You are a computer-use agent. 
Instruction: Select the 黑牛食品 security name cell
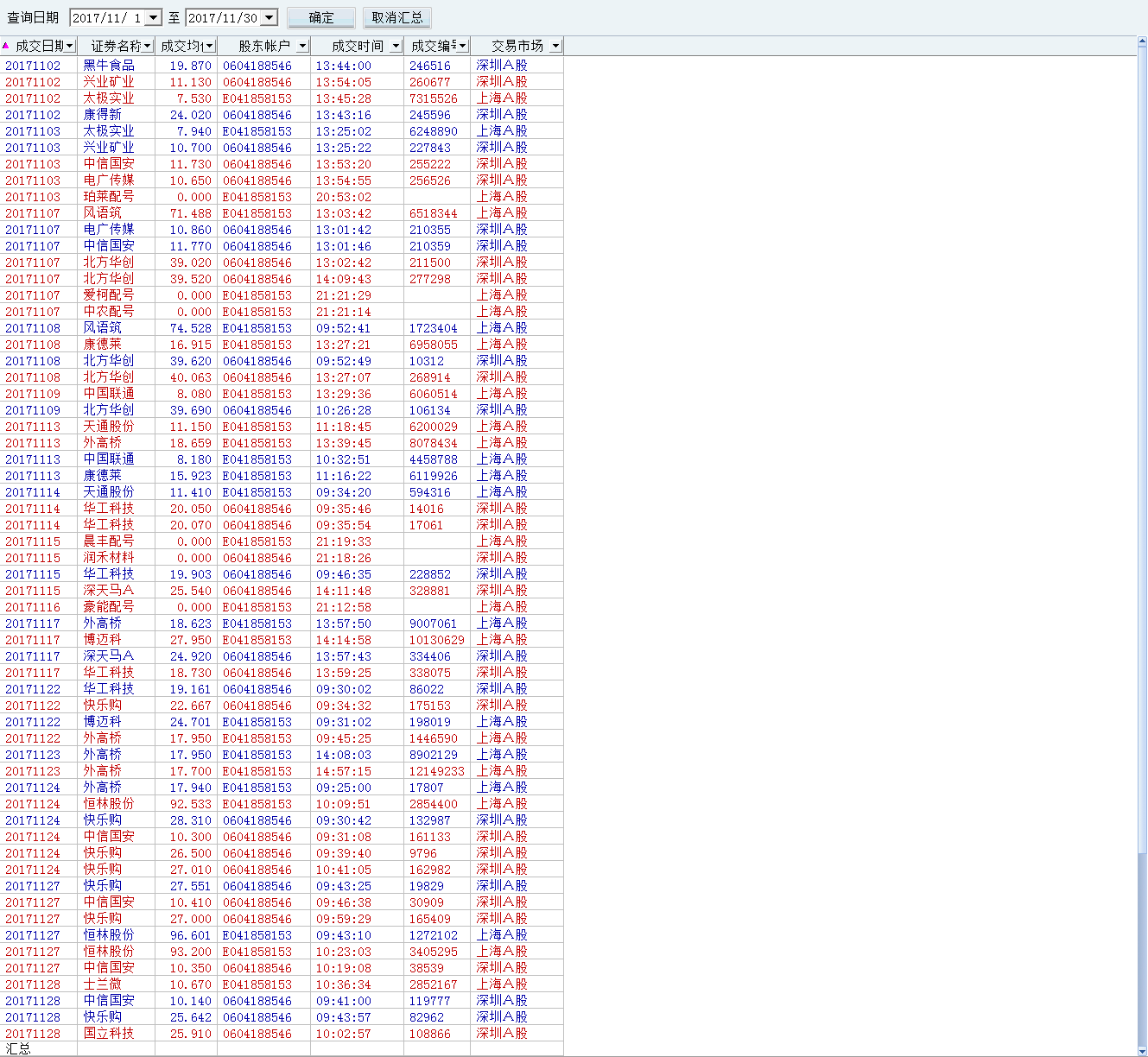click(109, 66)
